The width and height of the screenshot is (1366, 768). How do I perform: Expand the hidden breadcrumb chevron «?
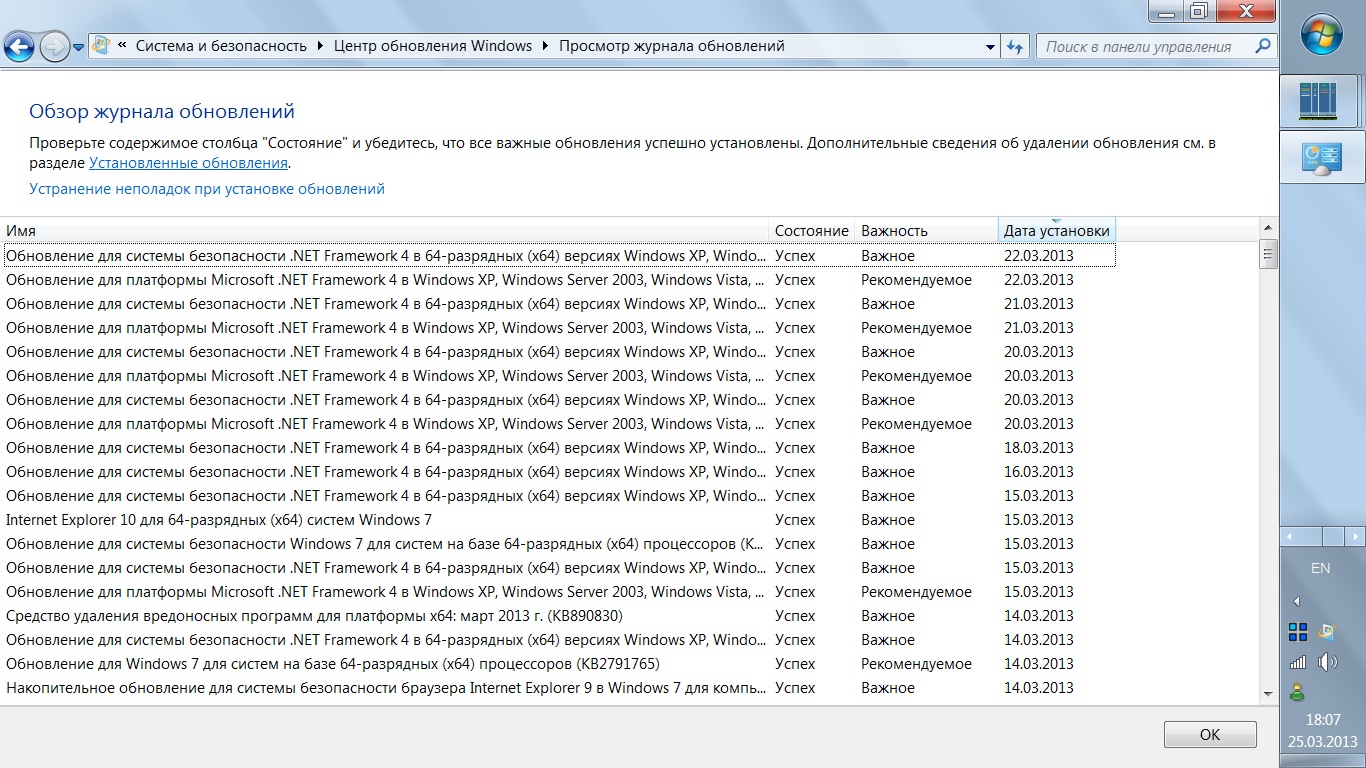pos(122,46)
